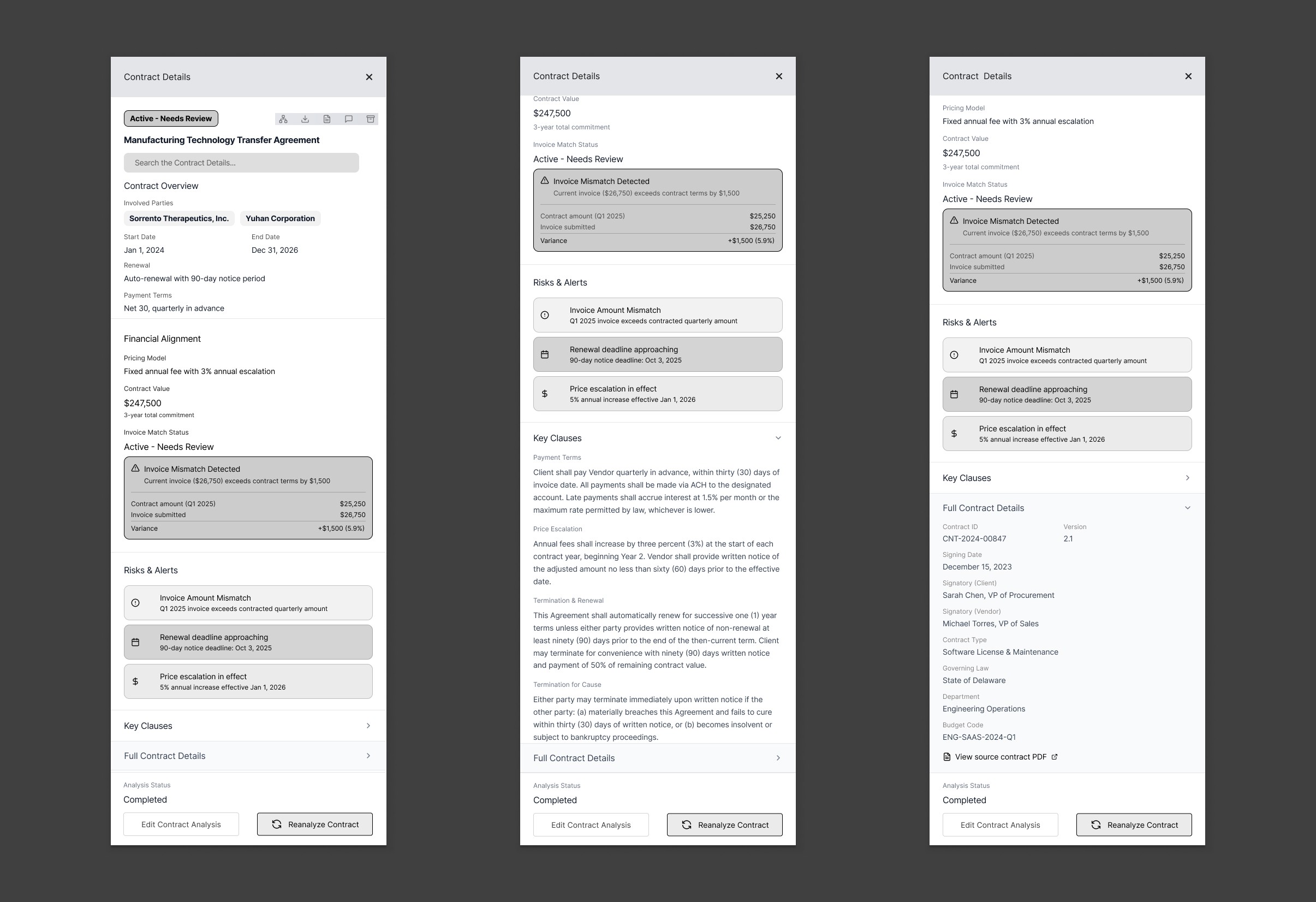This screenshot has height=902, width=1316.
Task: Open the View source contract PDF link
Action: point(1000,757)
